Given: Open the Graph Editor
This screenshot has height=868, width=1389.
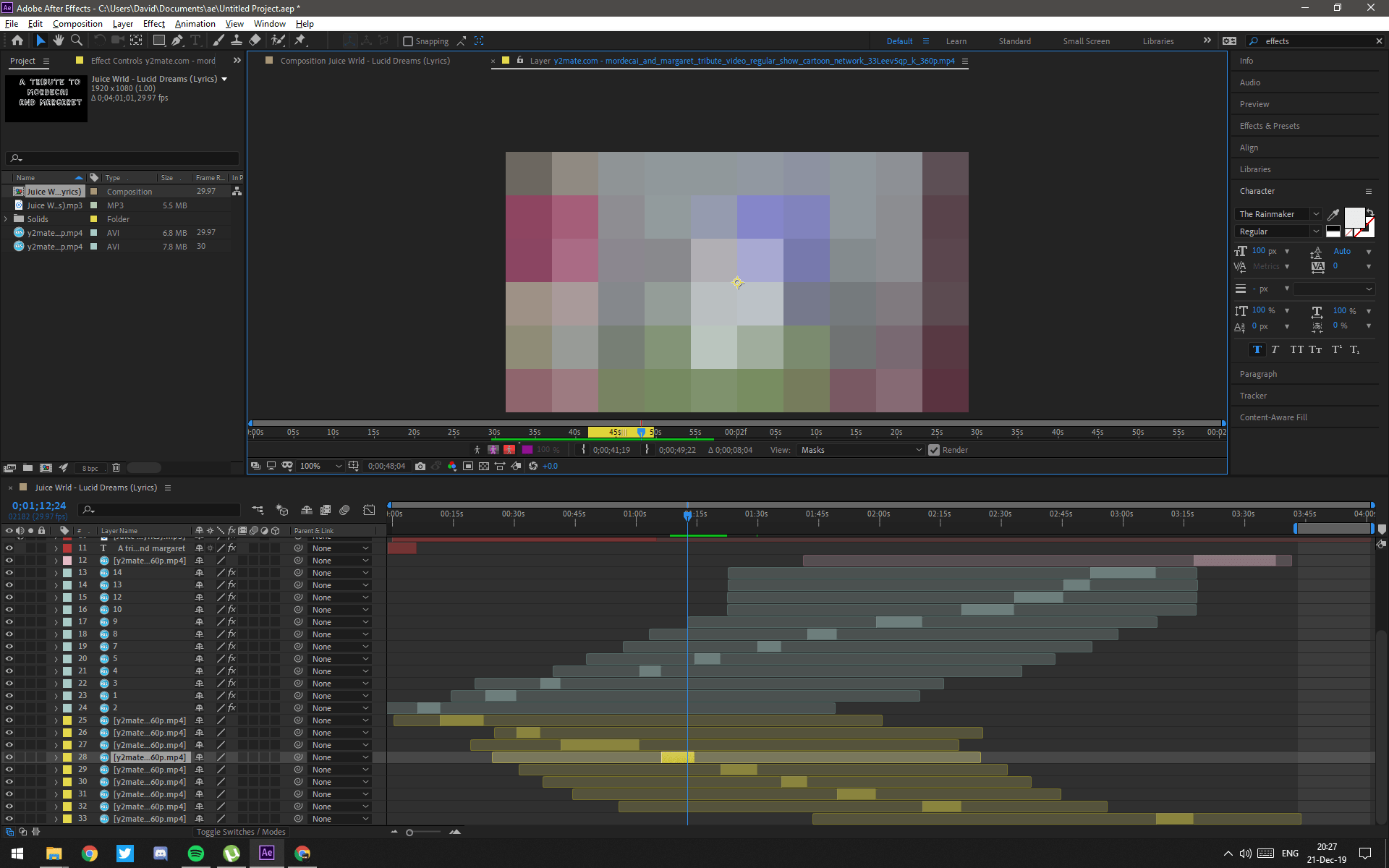Looking at the screenshot, I should pos(369,510).
